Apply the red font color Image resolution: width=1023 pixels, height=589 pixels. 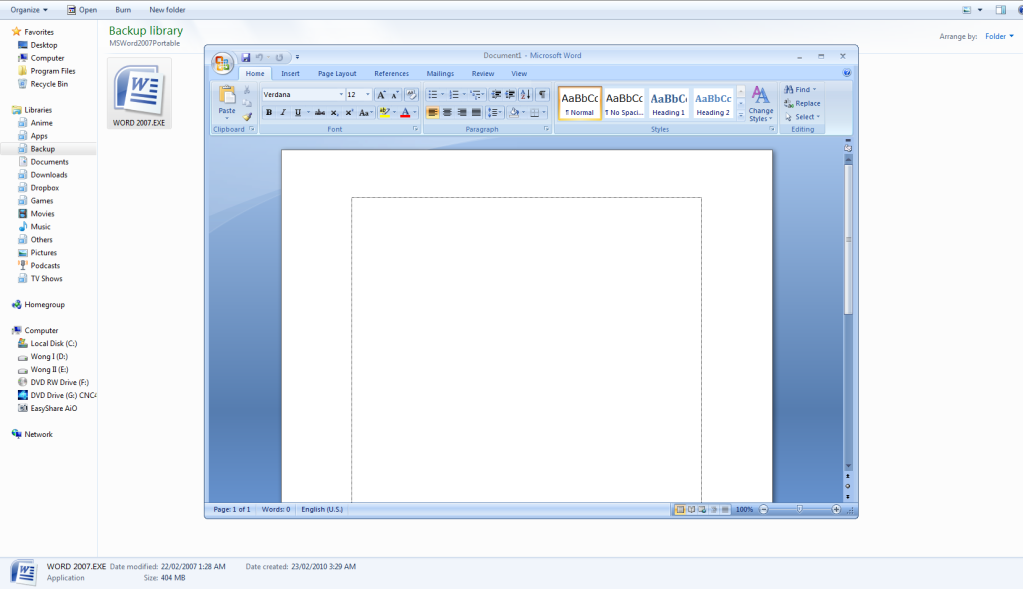[x=405, y=112]
